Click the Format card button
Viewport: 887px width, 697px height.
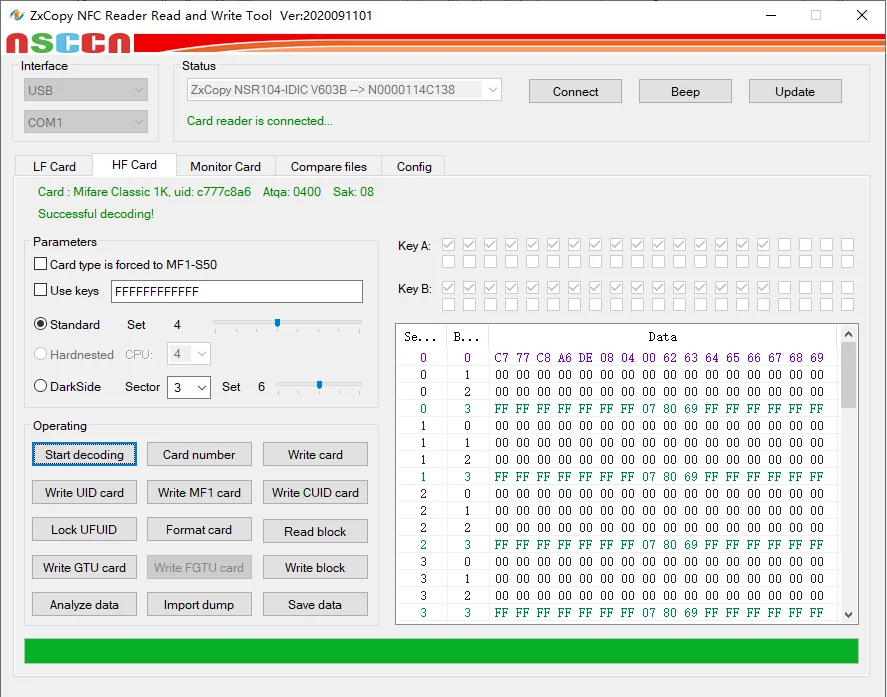199,530
